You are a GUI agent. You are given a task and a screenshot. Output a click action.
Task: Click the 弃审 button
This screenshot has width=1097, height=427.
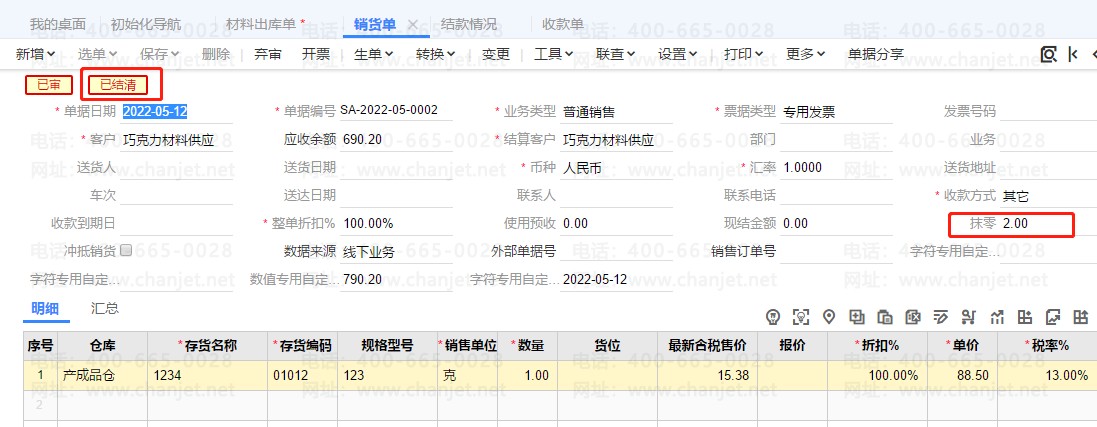268,54
